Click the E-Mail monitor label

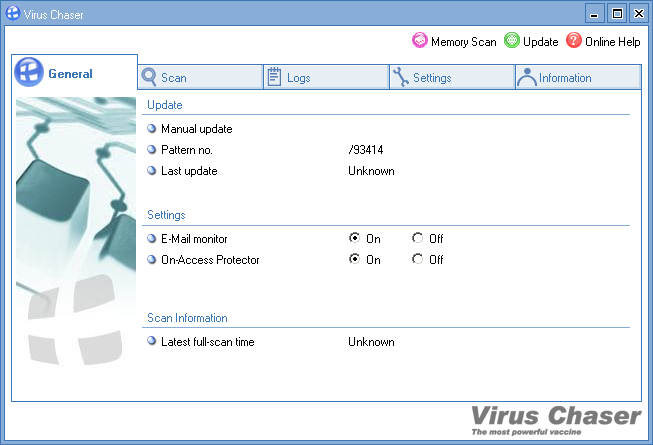click(194, 239)
